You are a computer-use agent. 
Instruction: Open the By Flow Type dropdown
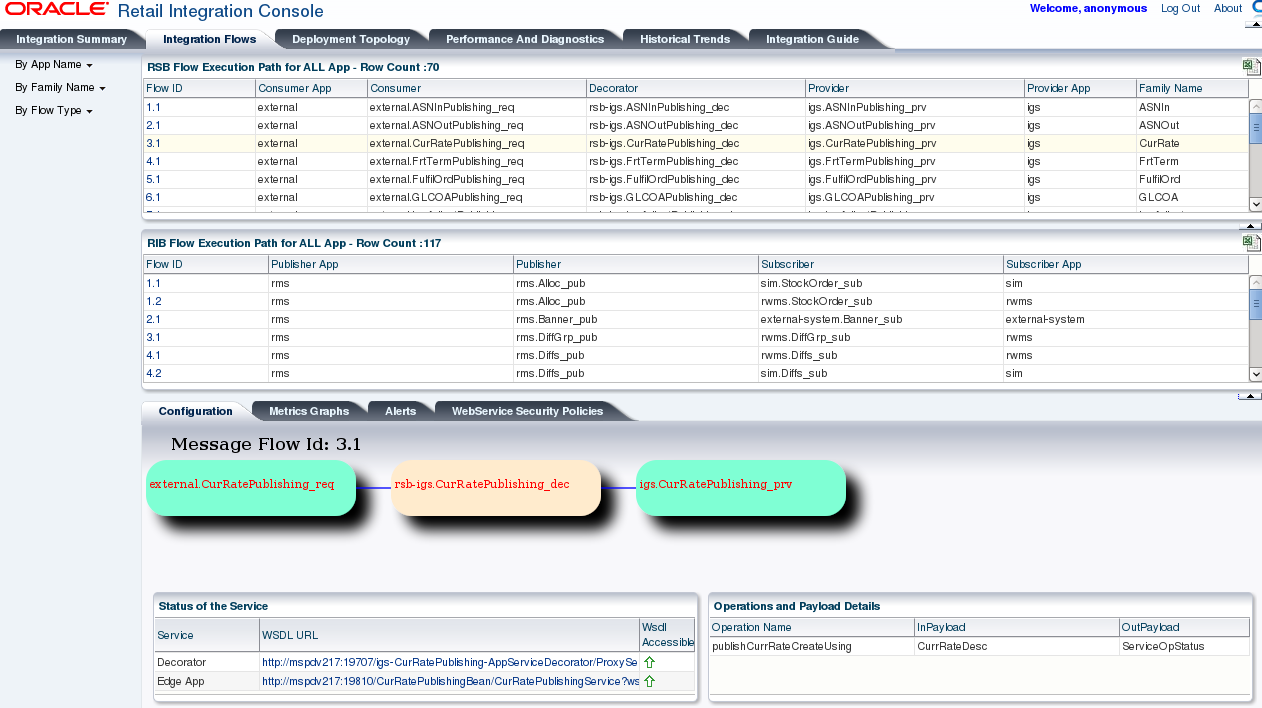tap(54, 110)
